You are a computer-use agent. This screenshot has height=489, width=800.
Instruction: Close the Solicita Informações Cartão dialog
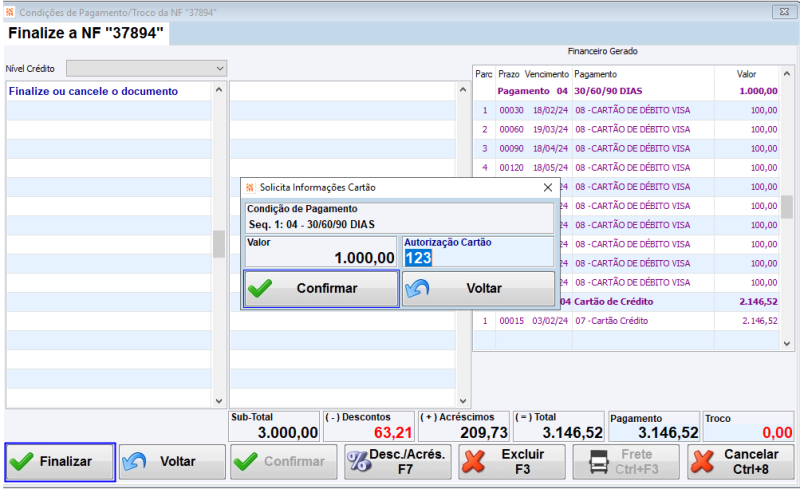pyautogui.click(x=548, y=188)
